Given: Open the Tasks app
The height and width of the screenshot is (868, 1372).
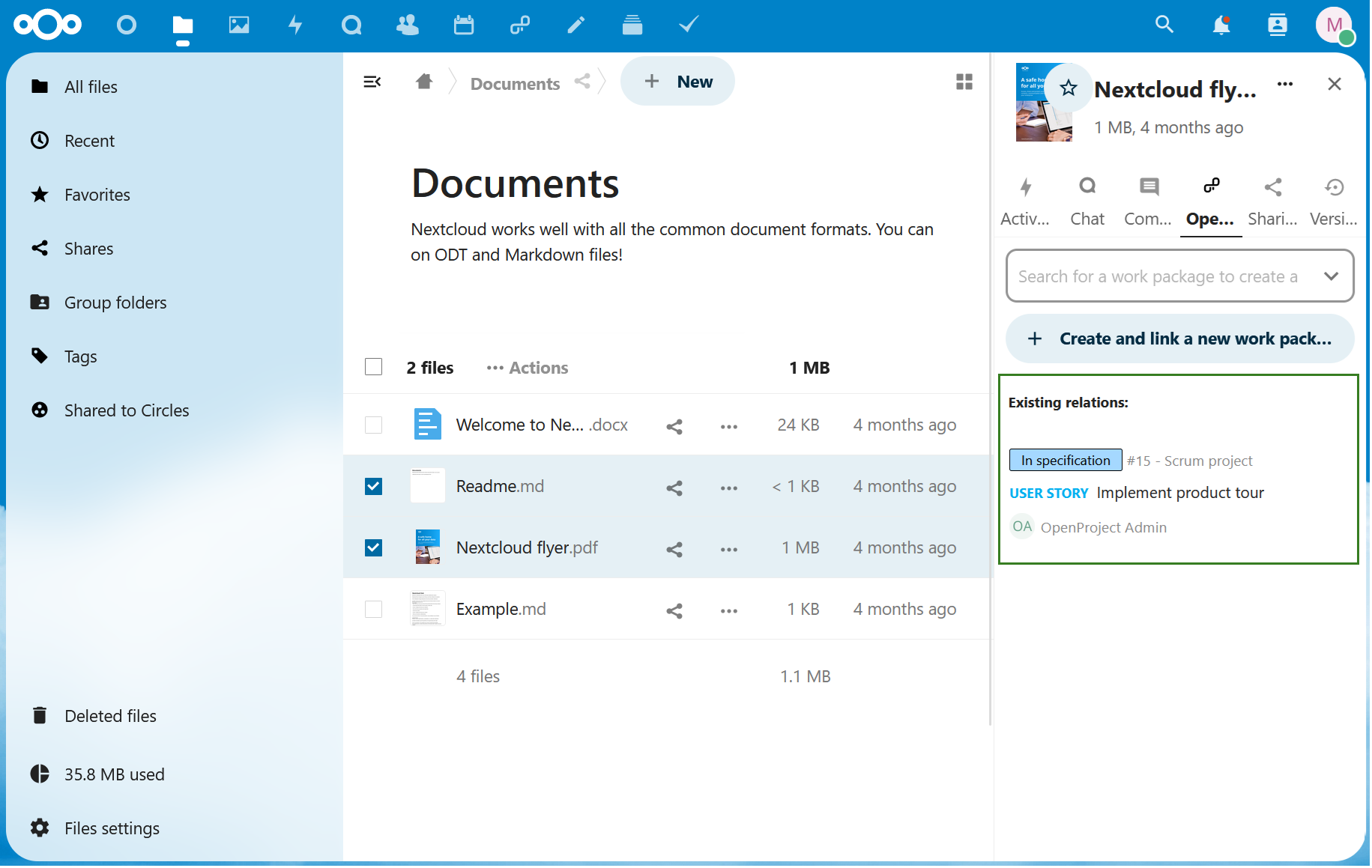Looking at the screenshot, I should point(688,25).
